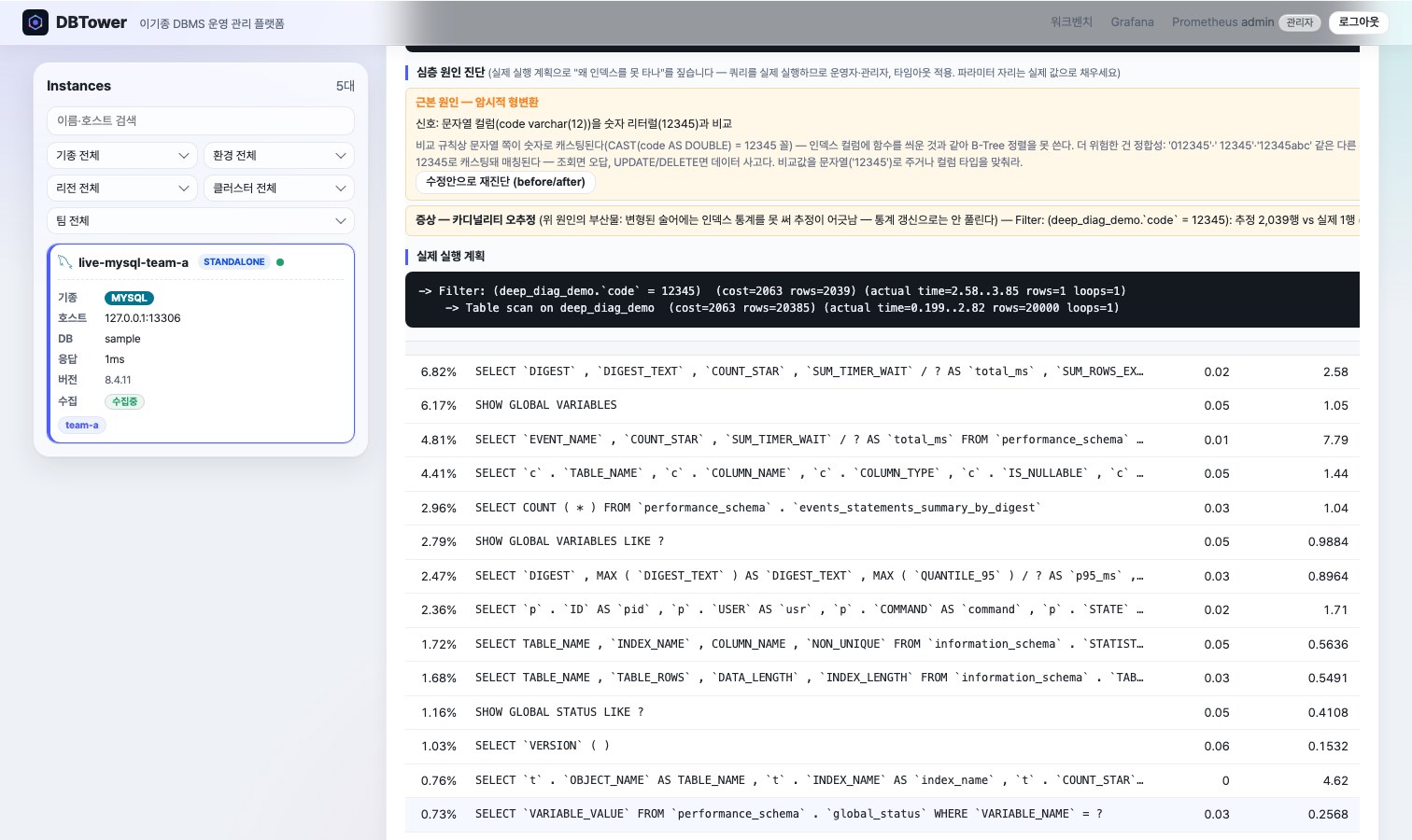Click the DBTower hexagon logo icon
The image size is (1412, 840).
tap(35, 22)
